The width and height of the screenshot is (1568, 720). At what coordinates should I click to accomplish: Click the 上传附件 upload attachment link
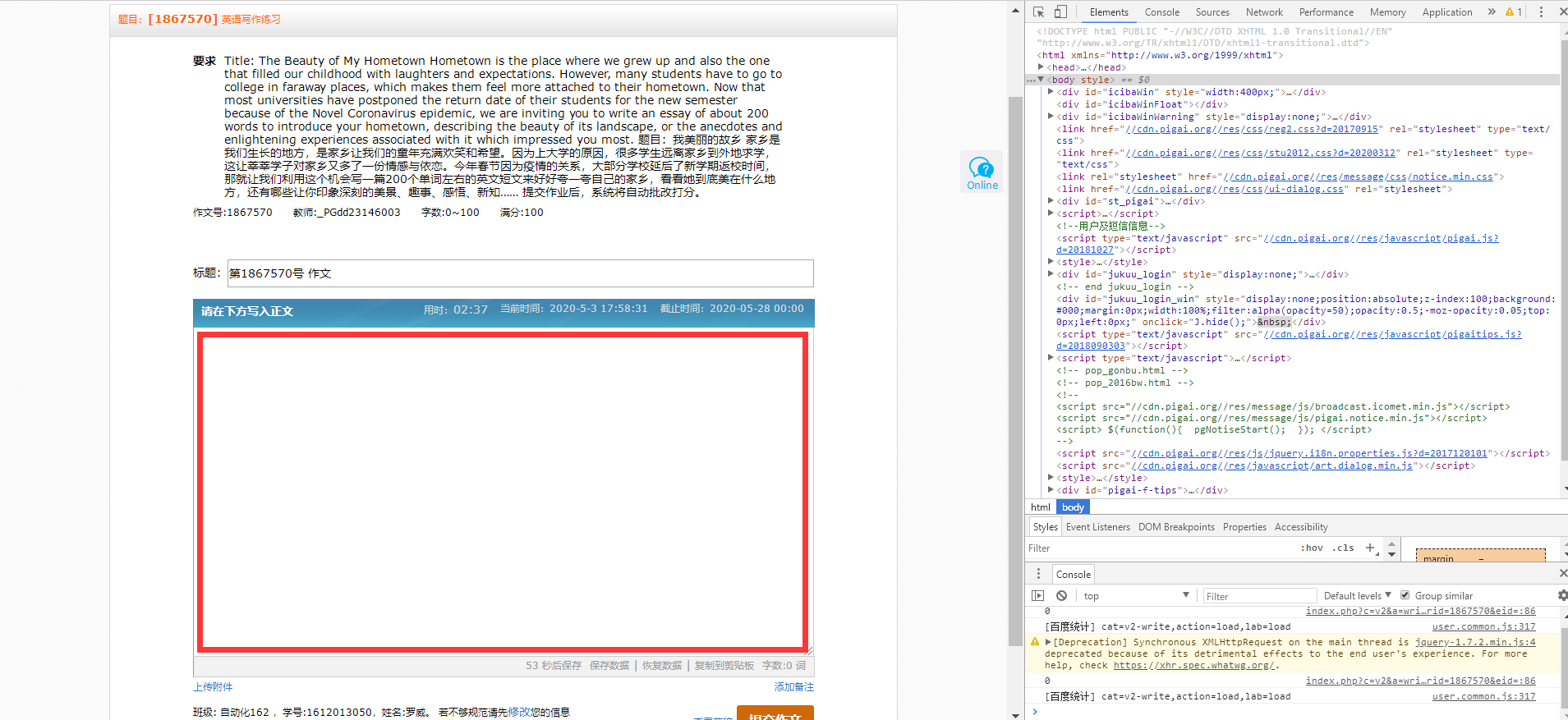(213, 687)
